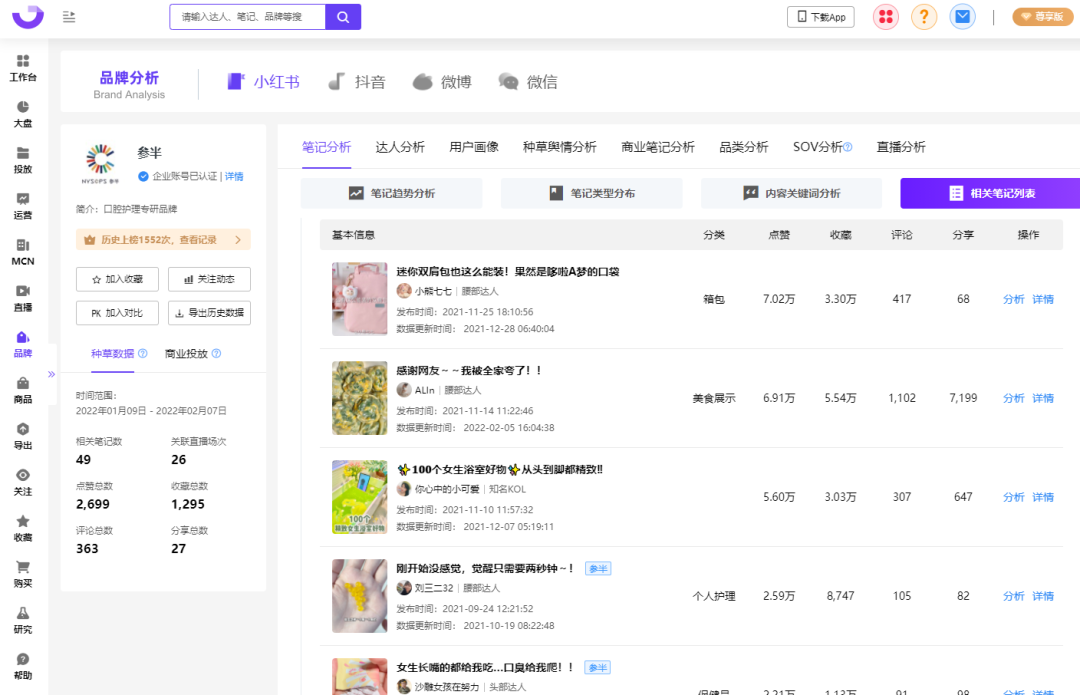This screenshot has width=1080, height=695.
Task: Open 笔记趋势分析 section button
Action: coord(391,194)
